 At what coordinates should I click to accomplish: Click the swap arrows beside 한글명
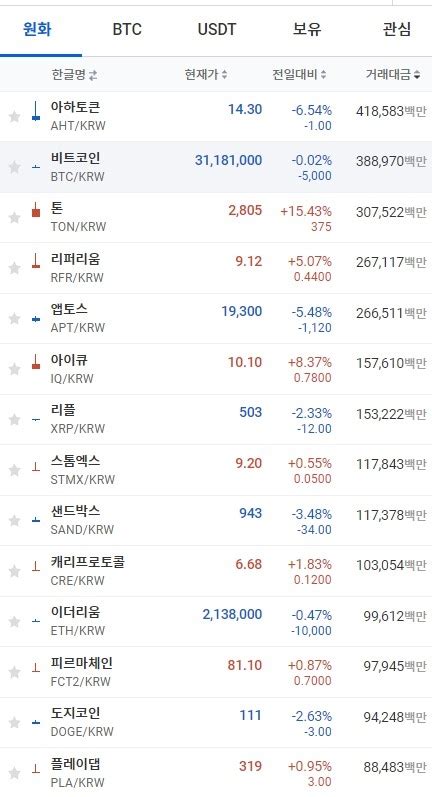[x=92, y=75]
